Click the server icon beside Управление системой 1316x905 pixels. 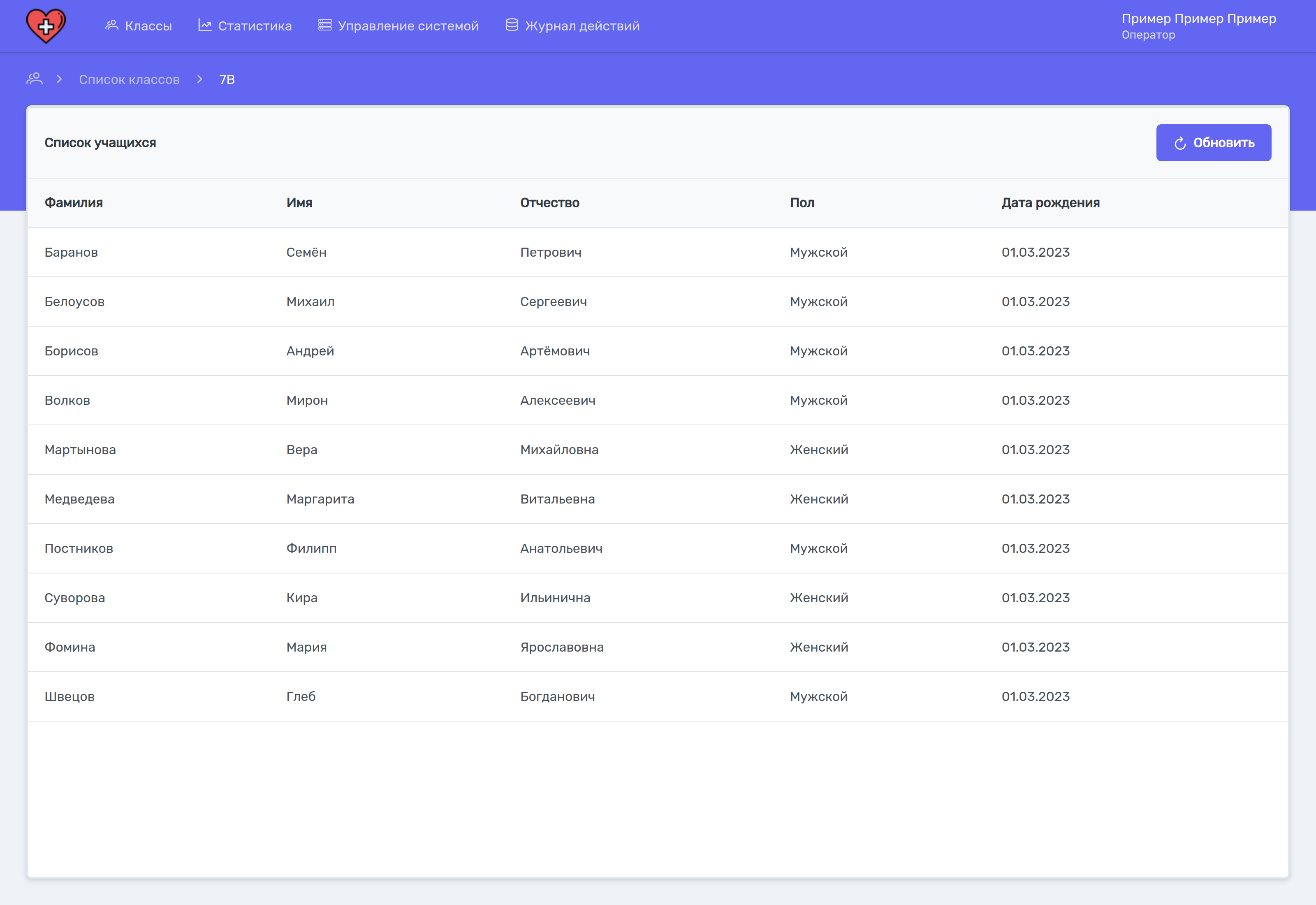coord(325,26)
